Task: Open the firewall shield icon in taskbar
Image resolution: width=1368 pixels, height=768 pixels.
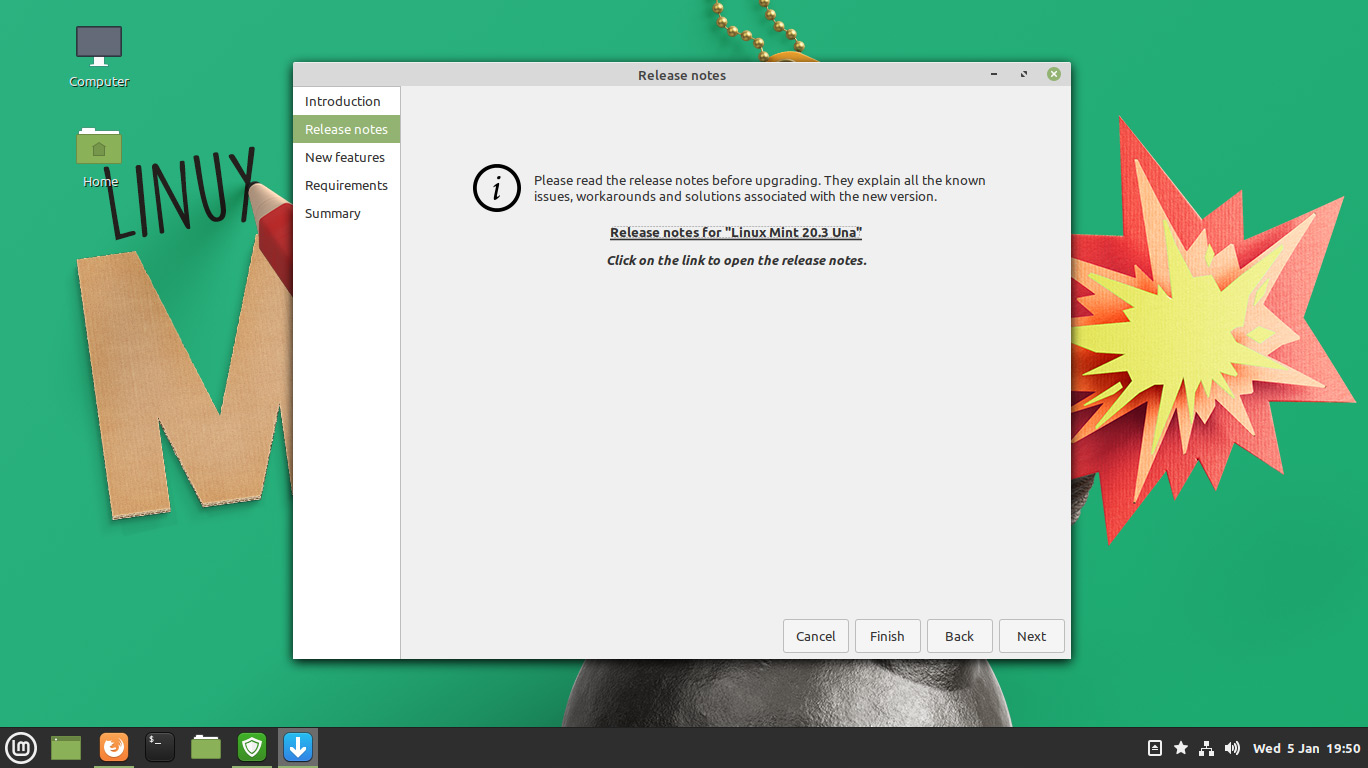Action: pos(251,747)
